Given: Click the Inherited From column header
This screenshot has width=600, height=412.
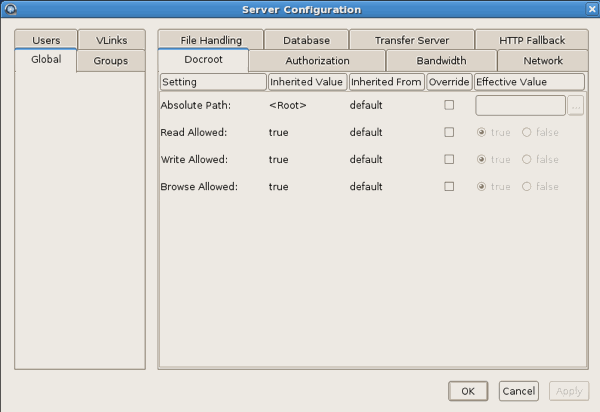Looking at the screenshot, I should coord(386,82).
